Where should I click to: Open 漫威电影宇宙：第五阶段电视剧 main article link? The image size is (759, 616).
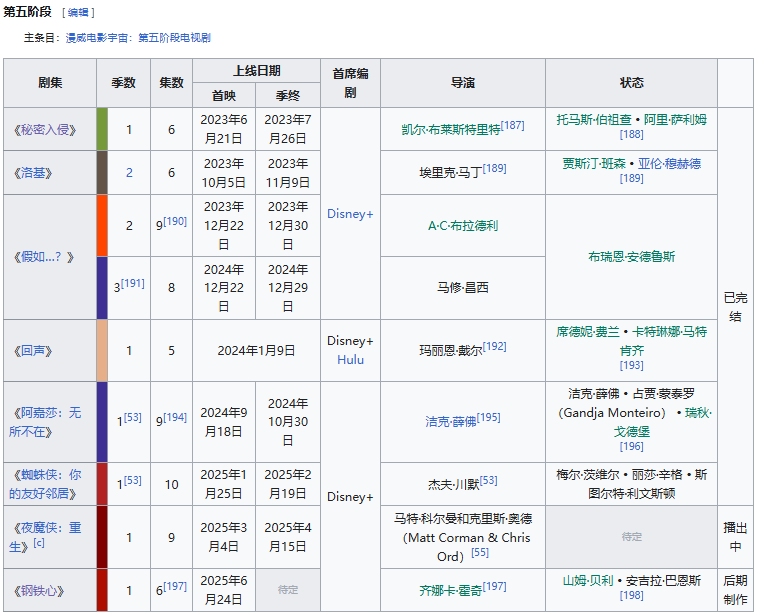[x=138, y=38]
